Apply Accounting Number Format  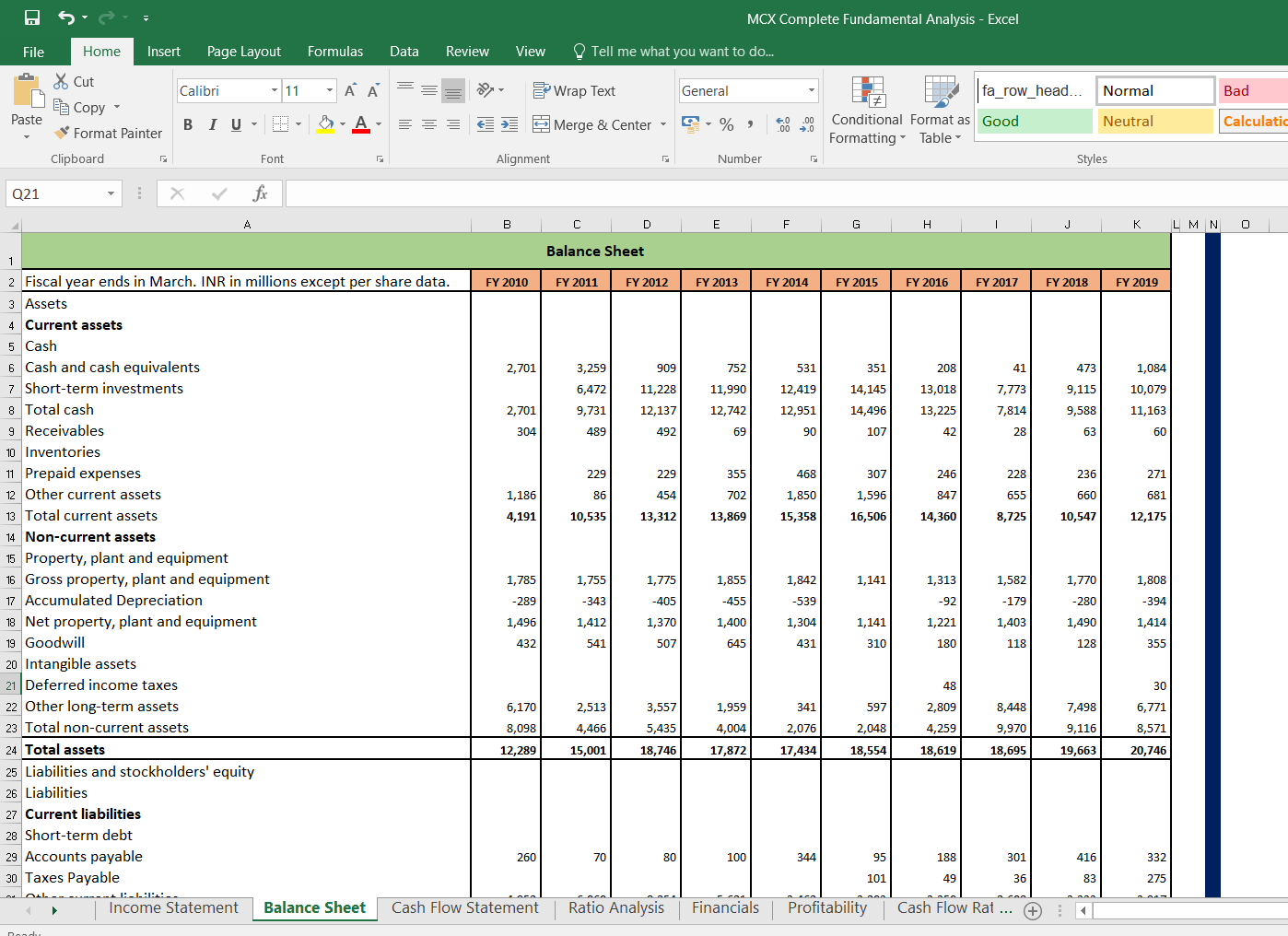pos(690,123)
